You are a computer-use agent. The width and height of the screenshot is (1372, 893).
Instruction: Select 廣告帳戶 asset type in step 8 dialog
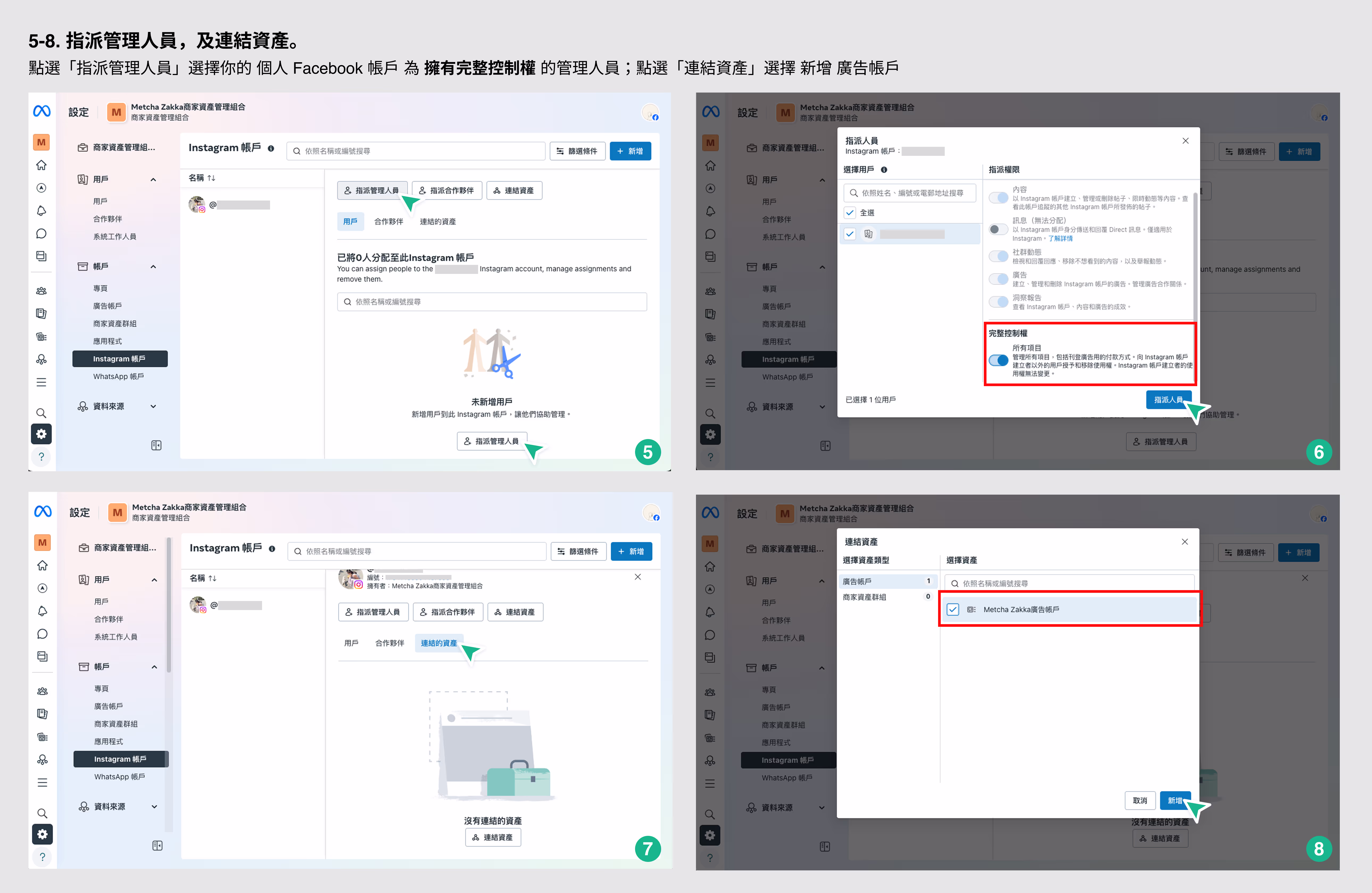pos(888,581)
